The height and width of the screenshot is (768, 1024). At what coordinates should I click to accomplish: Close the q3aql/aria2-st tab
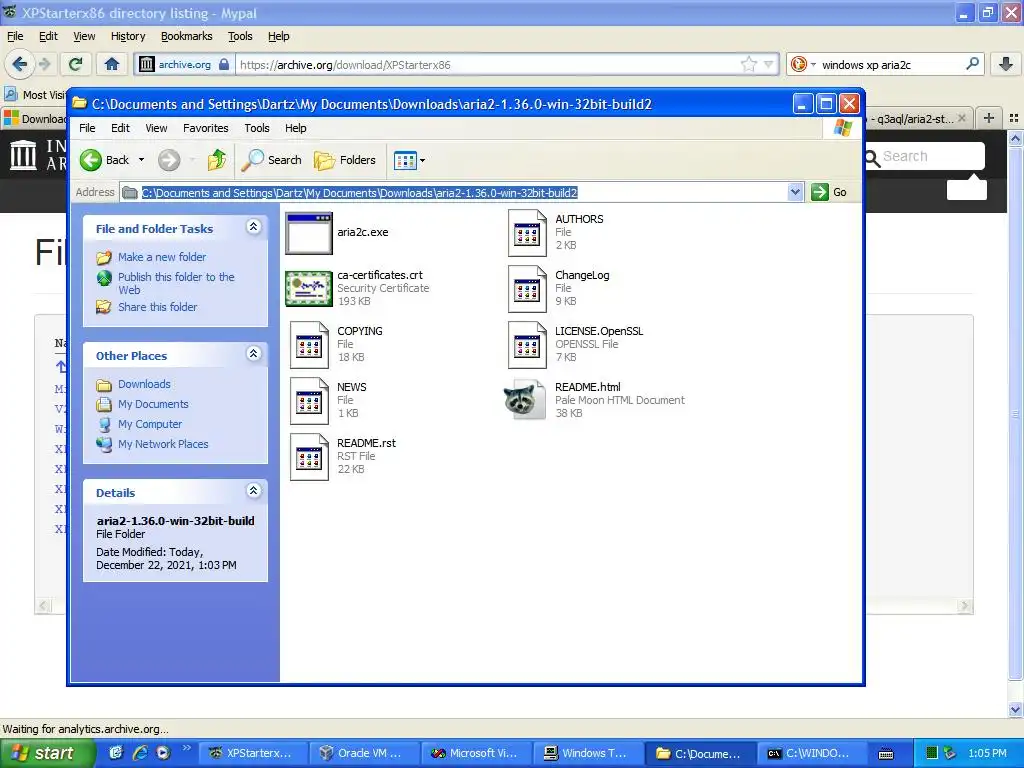point(961,118)
